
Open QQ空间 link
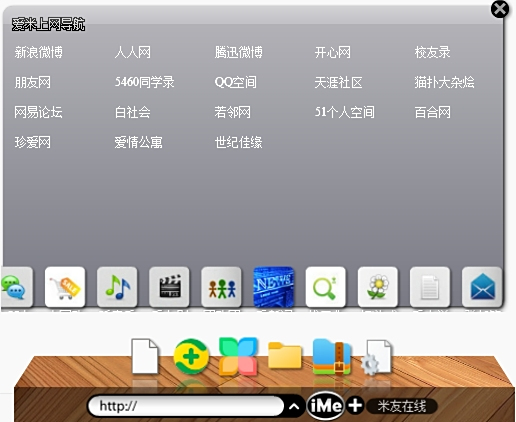pyautogui.click(x=236, y=82)
